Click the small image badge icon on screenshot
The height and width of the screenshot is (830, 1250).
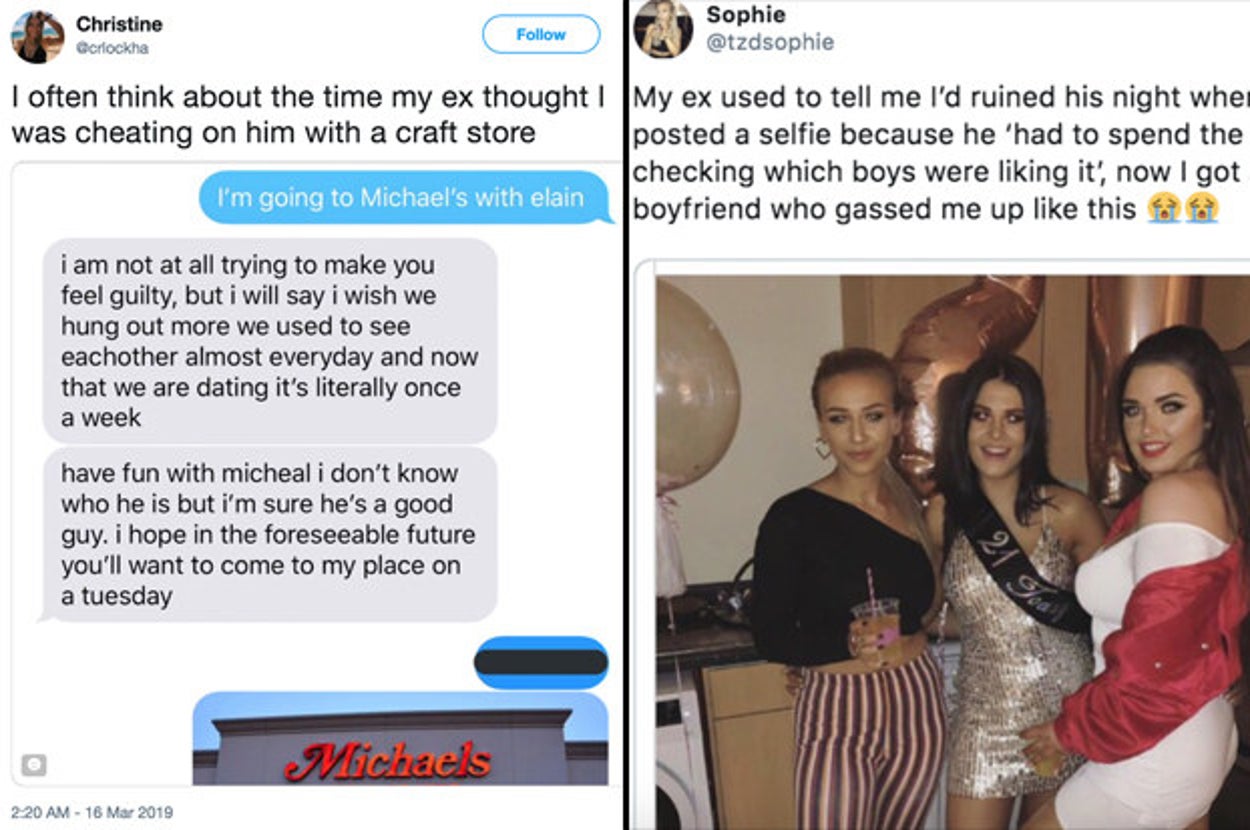pyautogui.click(x=34, y=764)
